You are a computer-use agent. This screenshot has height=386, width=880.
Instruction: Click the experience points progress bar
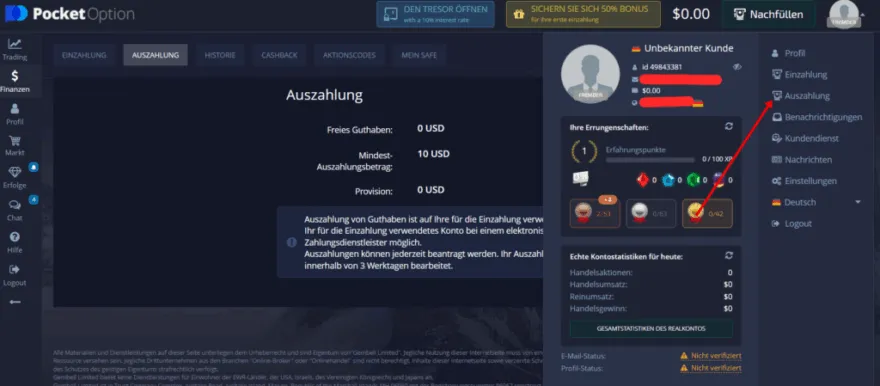pos(650,160)
